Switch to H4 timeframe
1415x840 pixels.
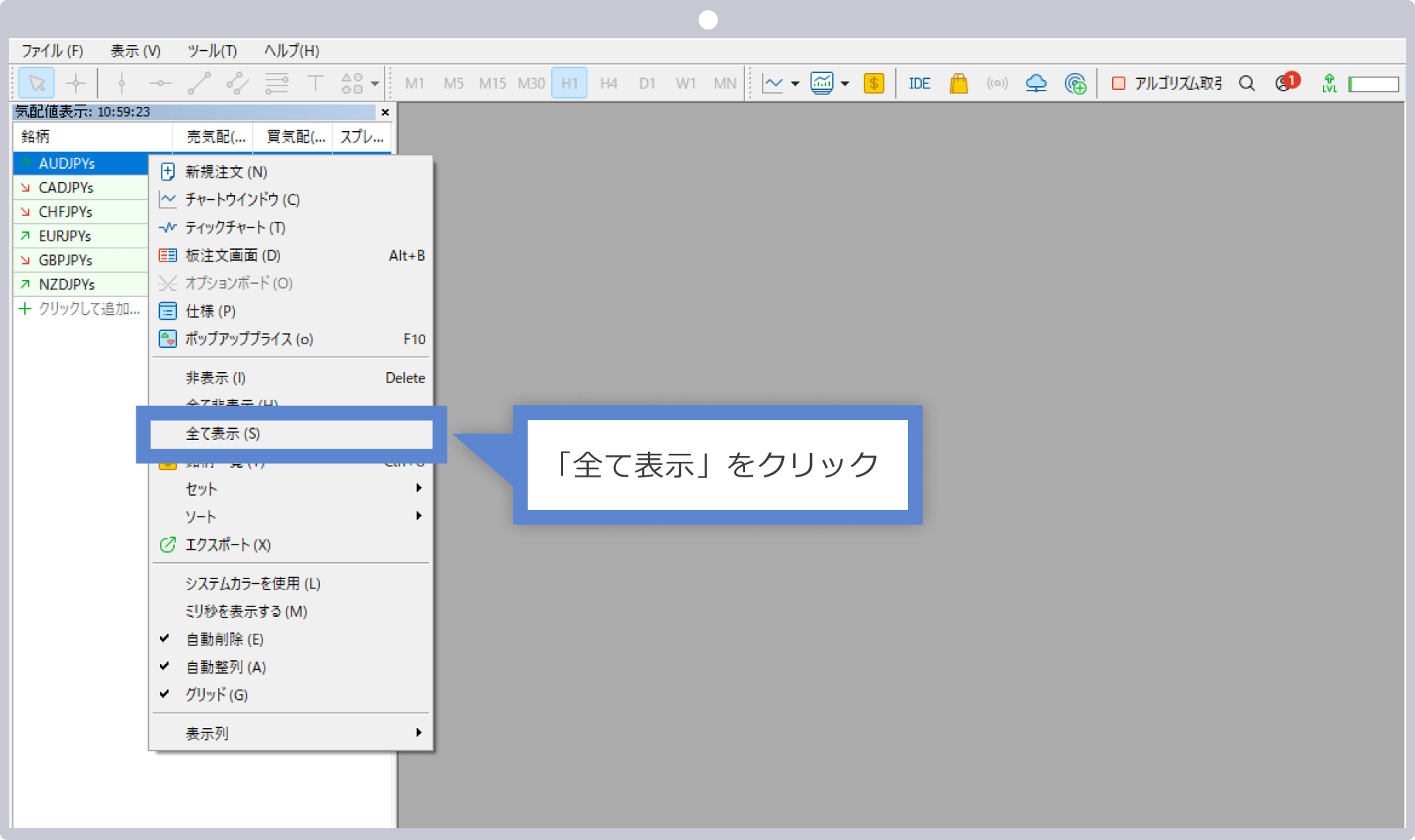pos(609,83)
